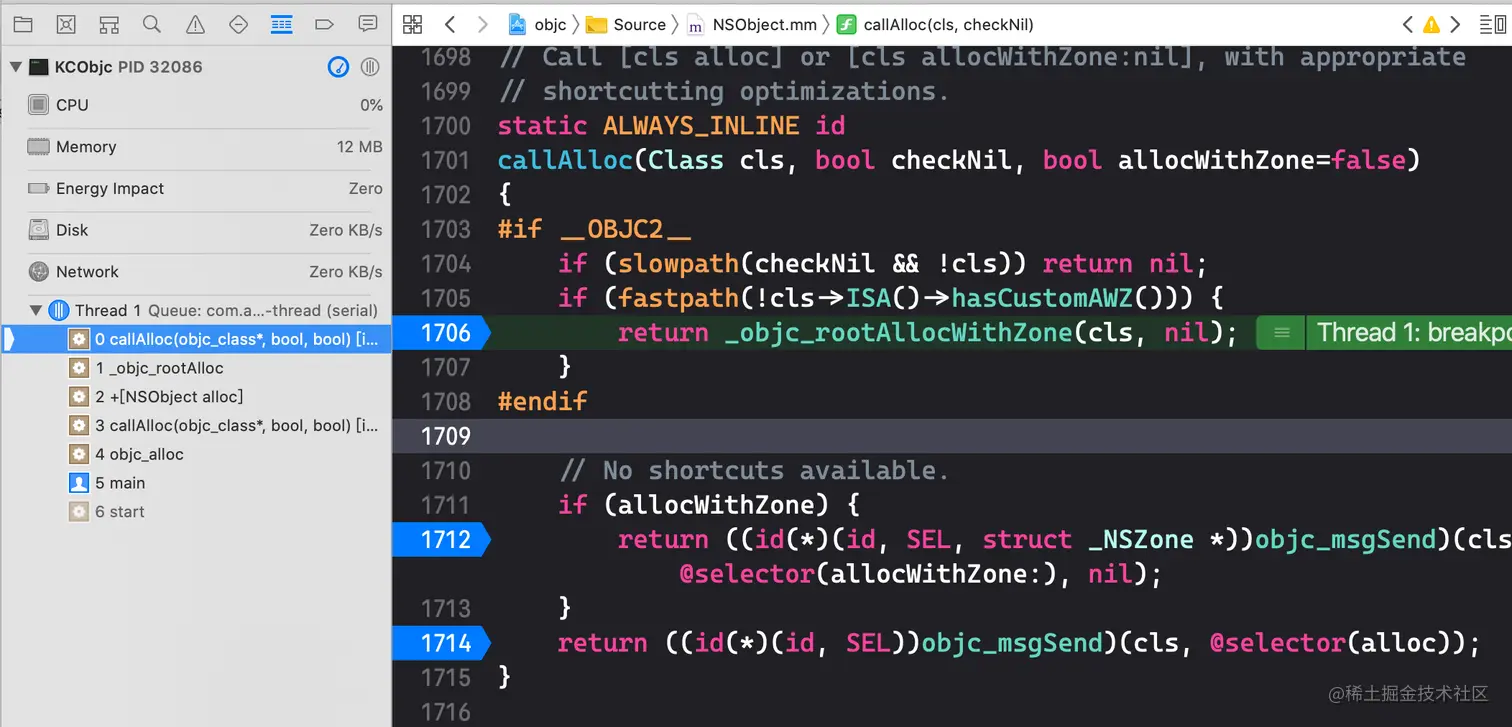This screenshot has height=727, width=1512.
Task: Open the Breakpoint navigator icon
Action: point(324,24)
